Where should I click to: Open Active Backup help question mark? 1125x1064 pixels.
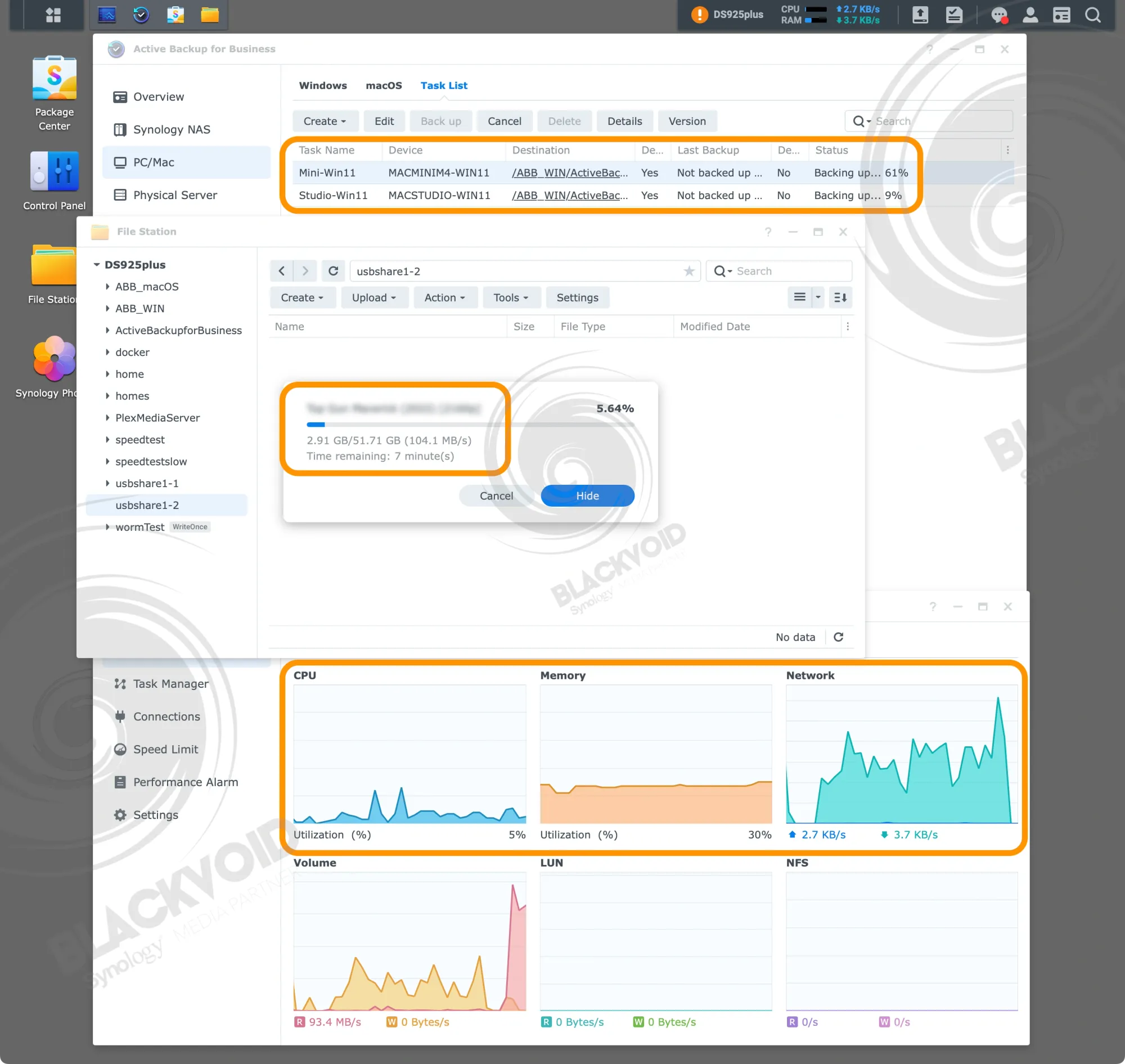pos(929,49)
